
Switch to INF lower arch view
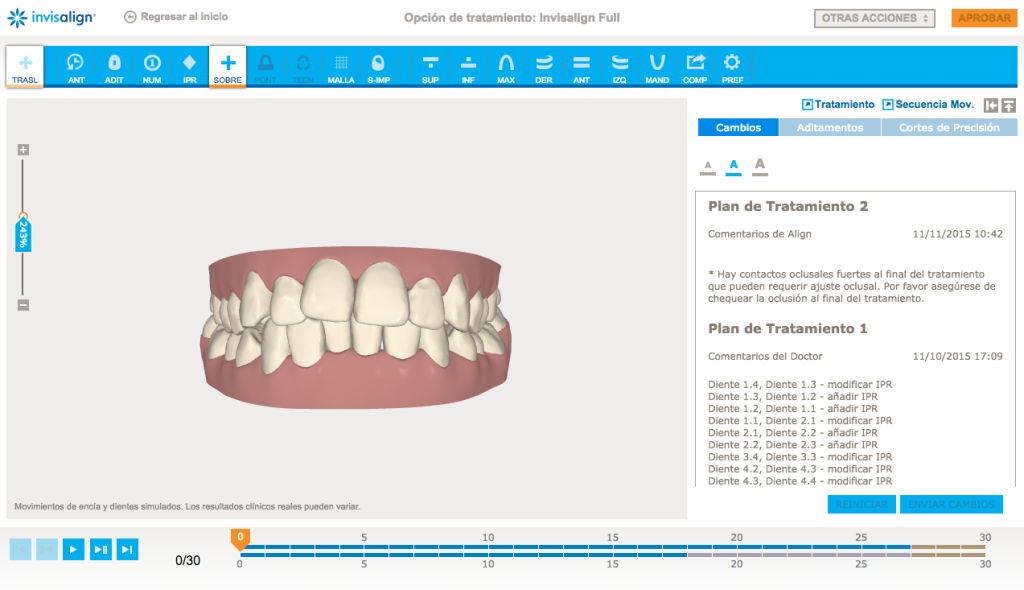pyautogui.click(x=468, y=67)
